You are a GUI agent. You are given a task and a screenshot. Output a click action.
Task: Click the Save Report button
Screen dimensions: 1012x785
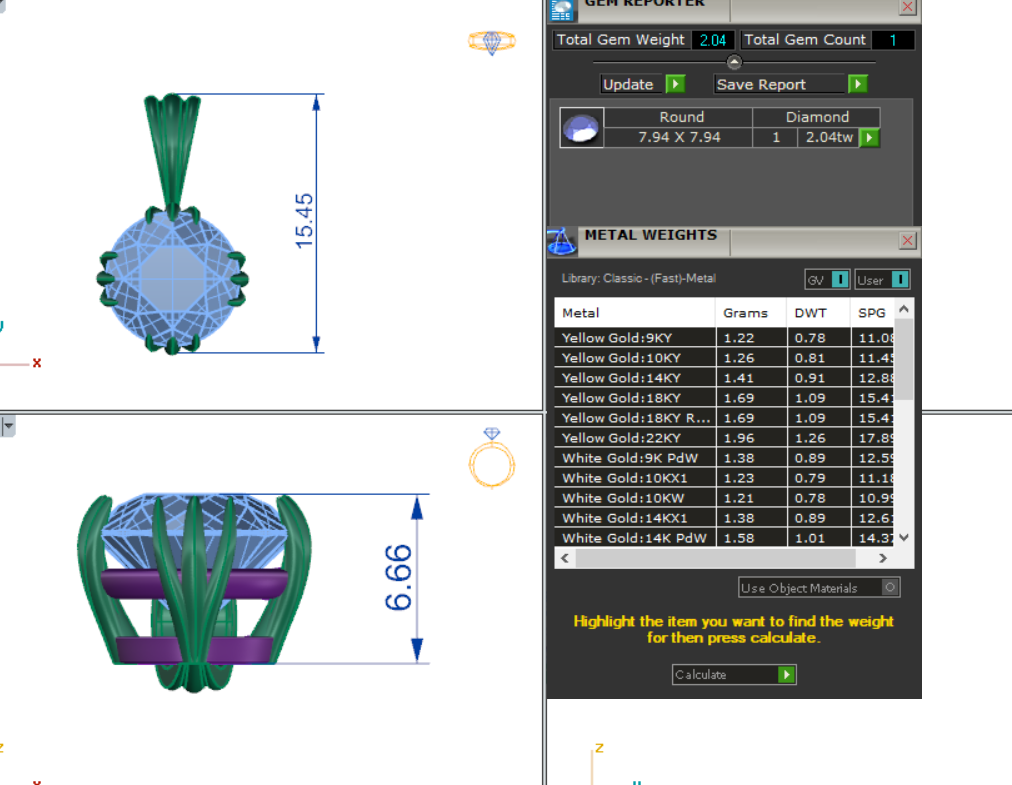[x=790, y=84]
